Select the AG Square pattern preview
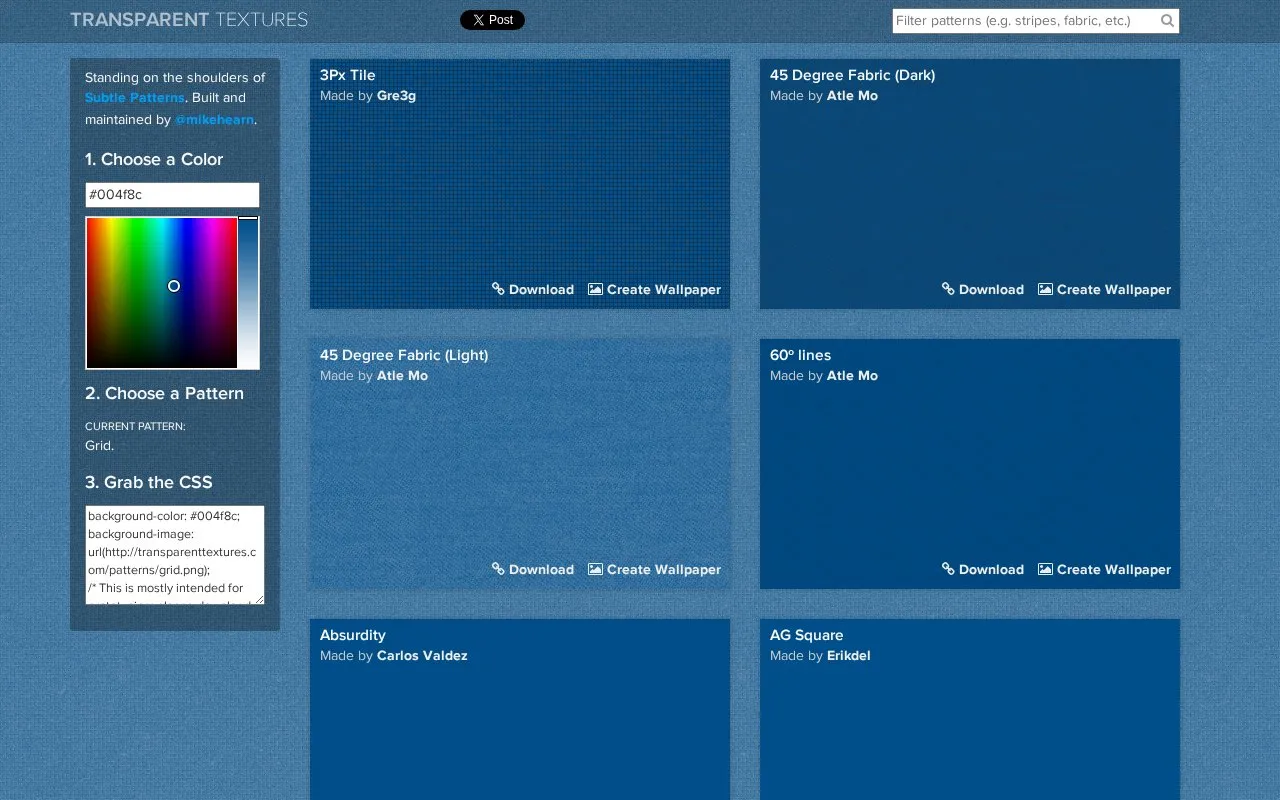 [970, 709]
